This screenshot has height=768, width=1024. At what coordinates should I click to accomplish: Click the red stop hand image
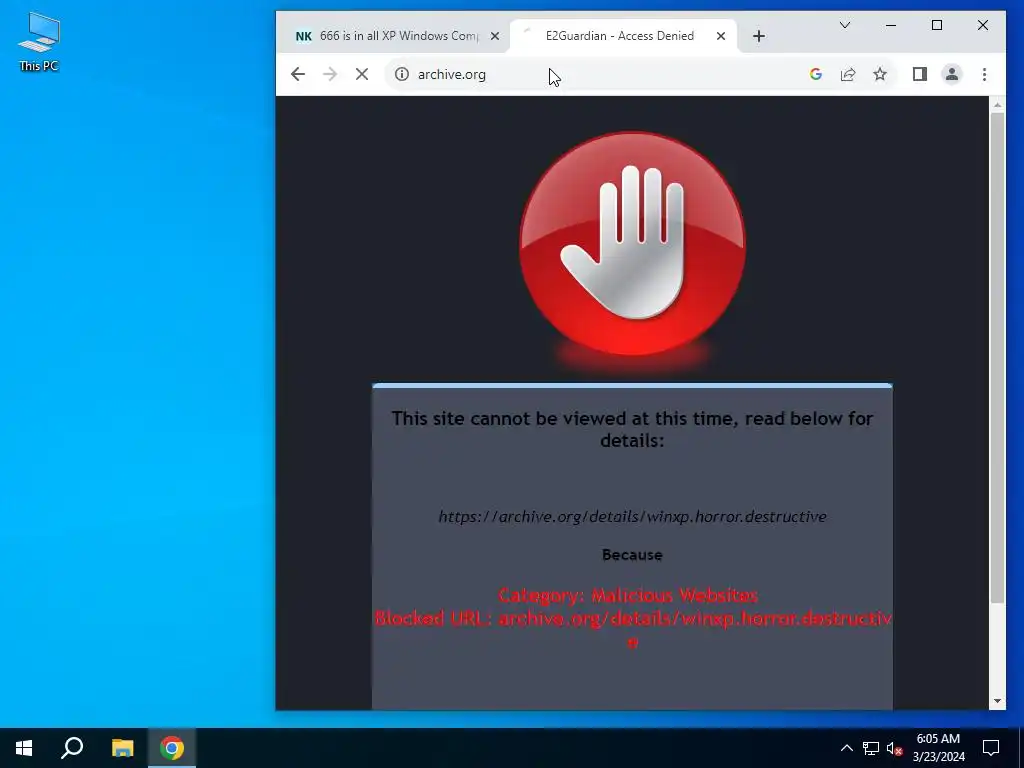point(632,245)
